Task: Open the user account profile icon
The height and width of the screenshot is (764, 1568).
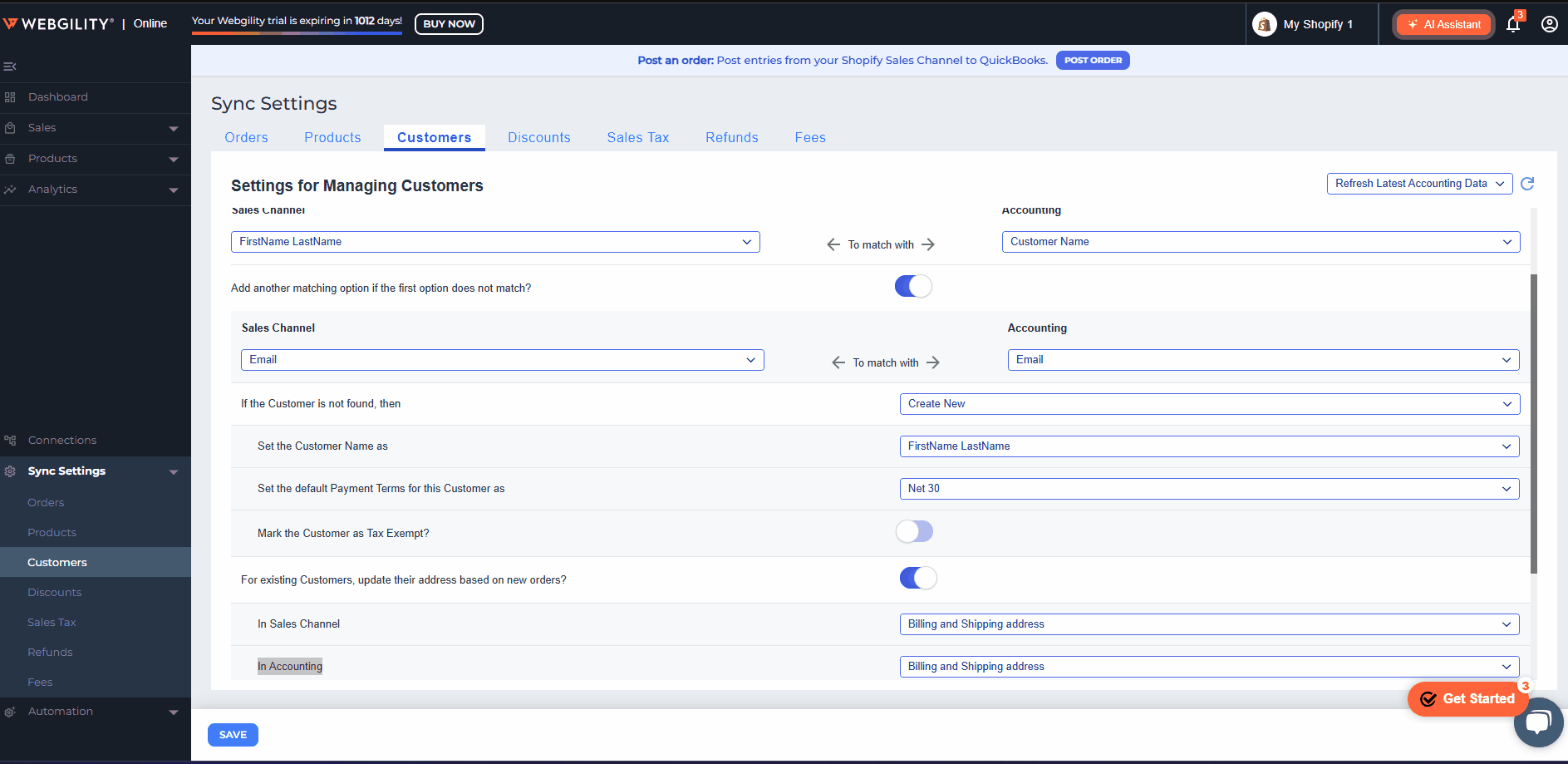Action: point(1549,24)
